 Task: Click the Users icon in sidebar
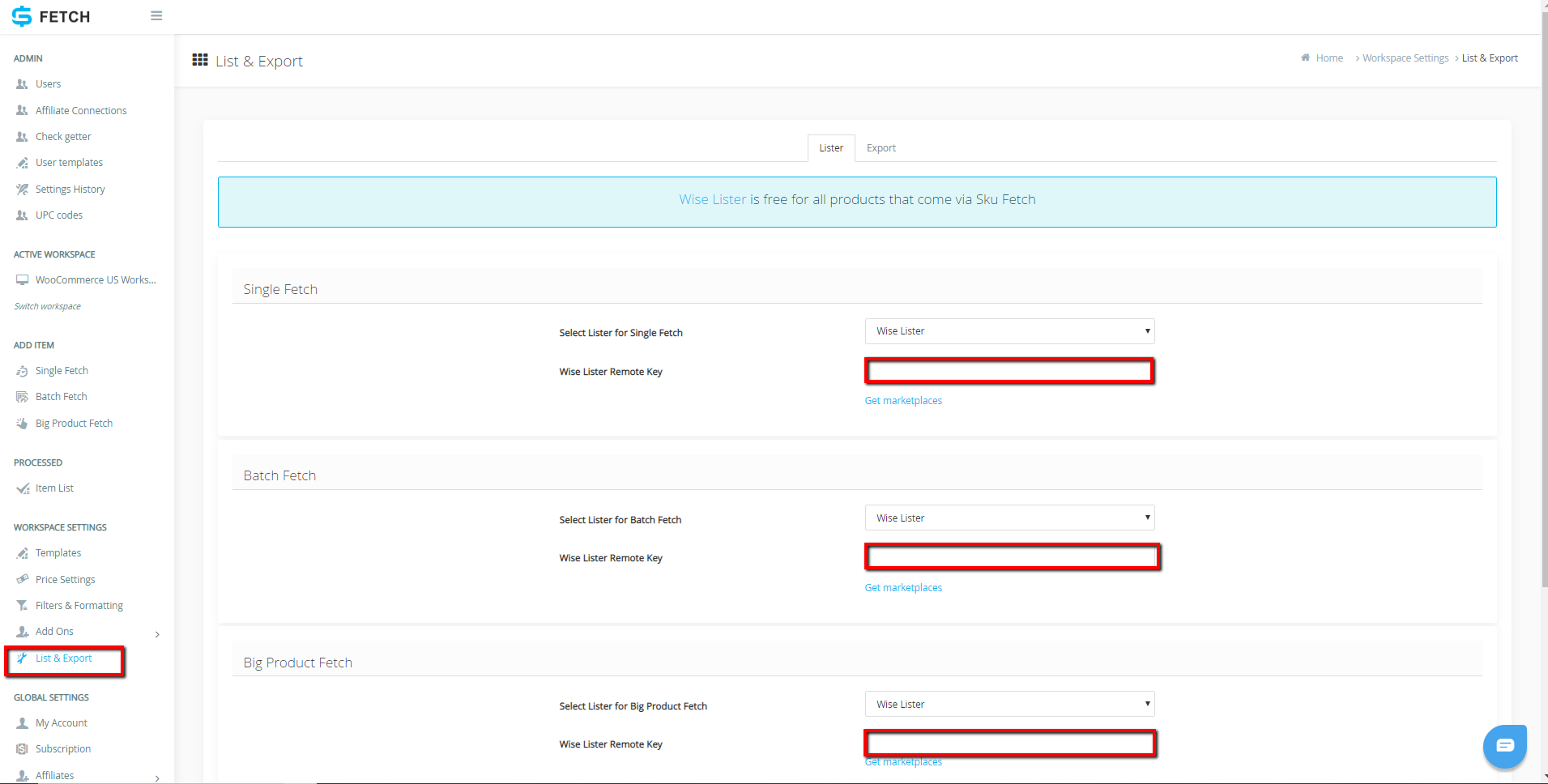pos(22,84)
